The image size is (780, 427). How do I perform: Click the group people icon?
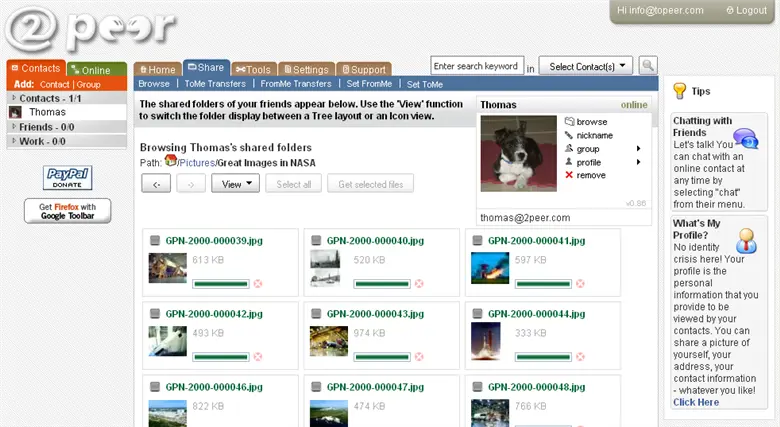coord(569,148)
